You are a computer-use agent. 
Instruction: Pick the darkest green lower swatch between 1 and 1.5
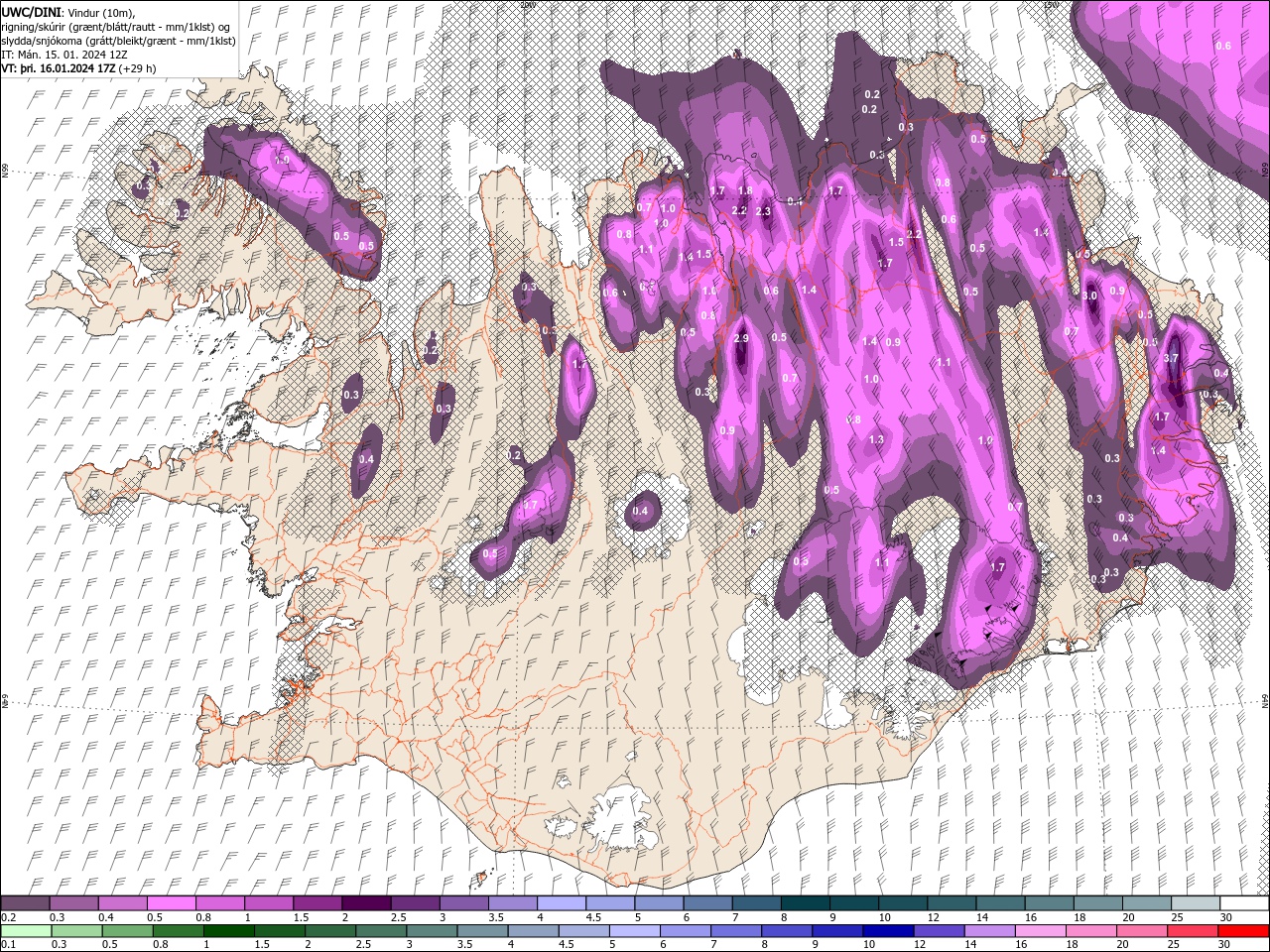point(227,931)
